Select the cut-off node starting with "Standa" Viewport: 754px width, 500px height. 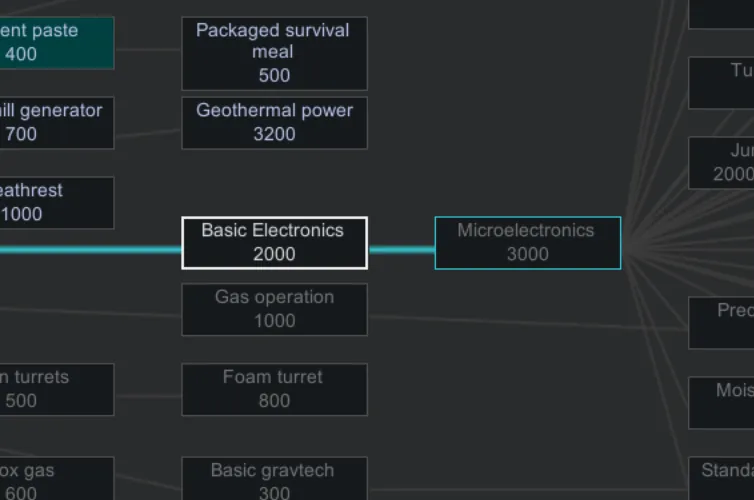point(722,478)
